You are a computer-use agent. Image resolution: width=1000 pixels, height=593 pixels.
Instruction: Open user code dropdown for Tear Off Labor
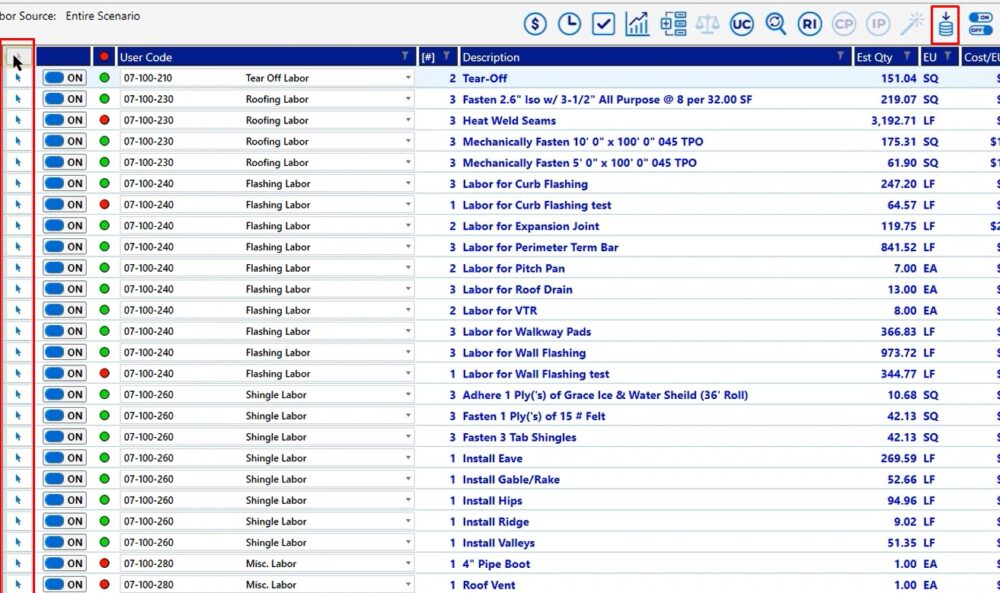(408, 78)
